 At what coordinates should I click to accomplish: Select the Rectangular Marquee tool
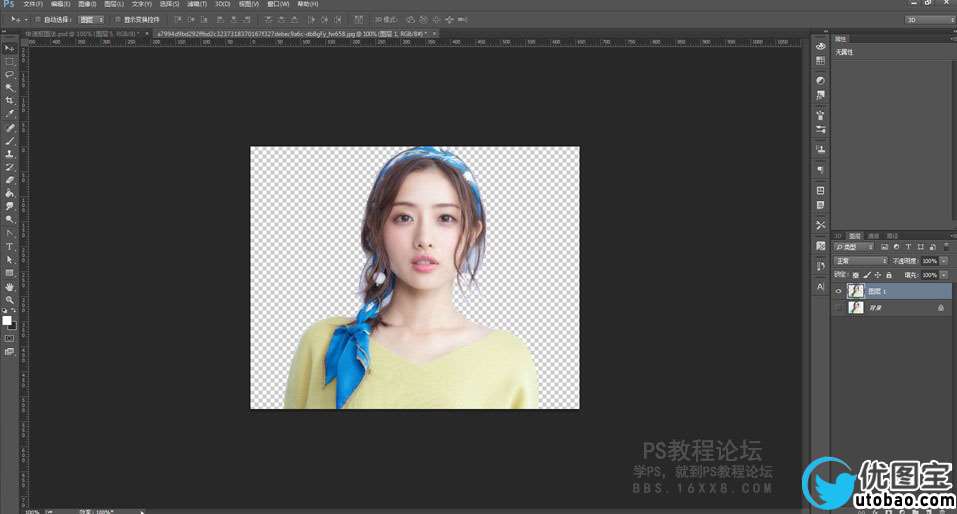point(9,62)
